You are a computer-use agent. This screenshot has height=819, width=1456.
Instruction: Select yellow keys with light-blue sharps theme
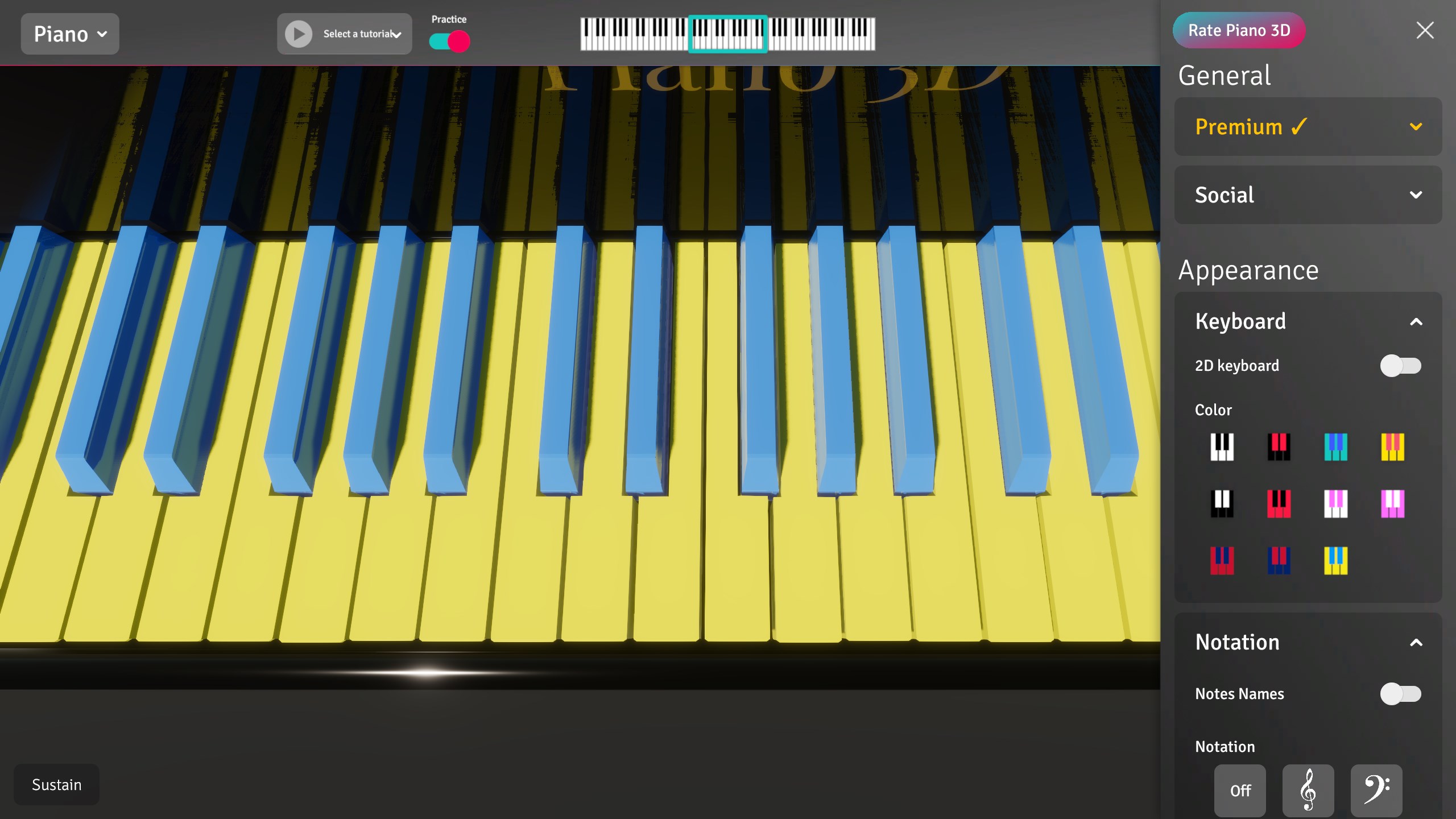pos(1335,561)
